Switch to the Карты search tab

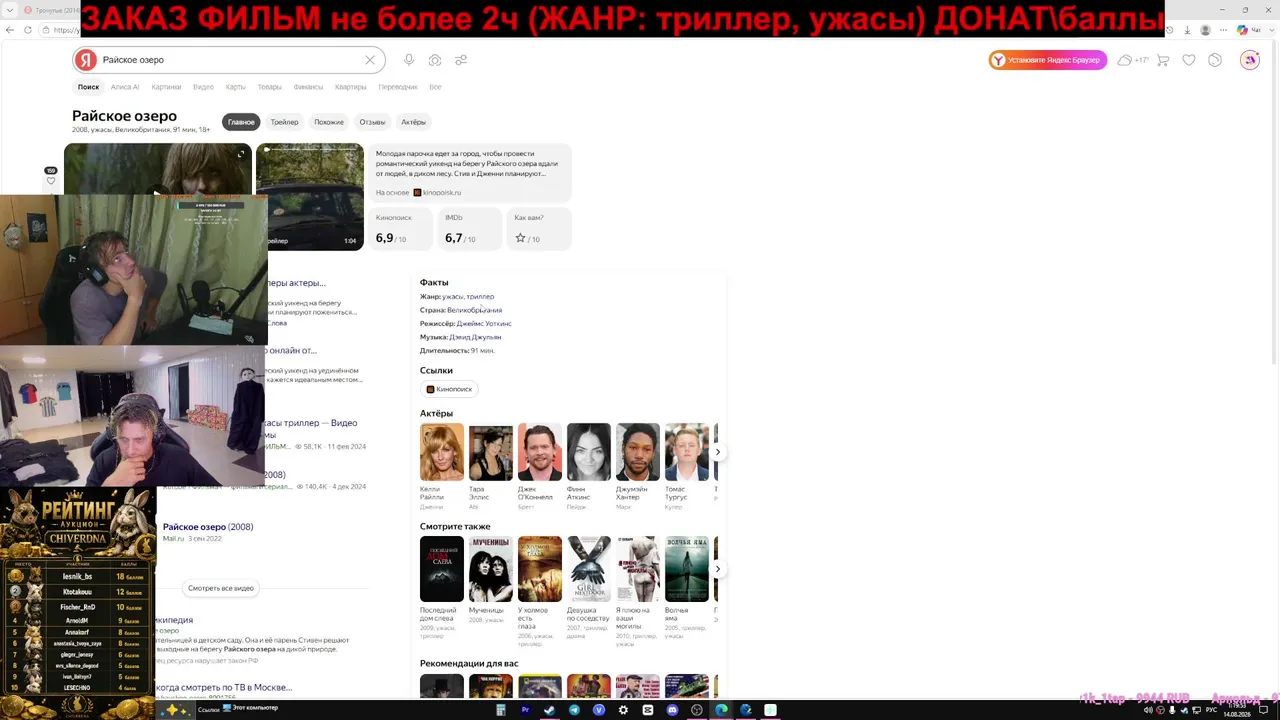236,87
